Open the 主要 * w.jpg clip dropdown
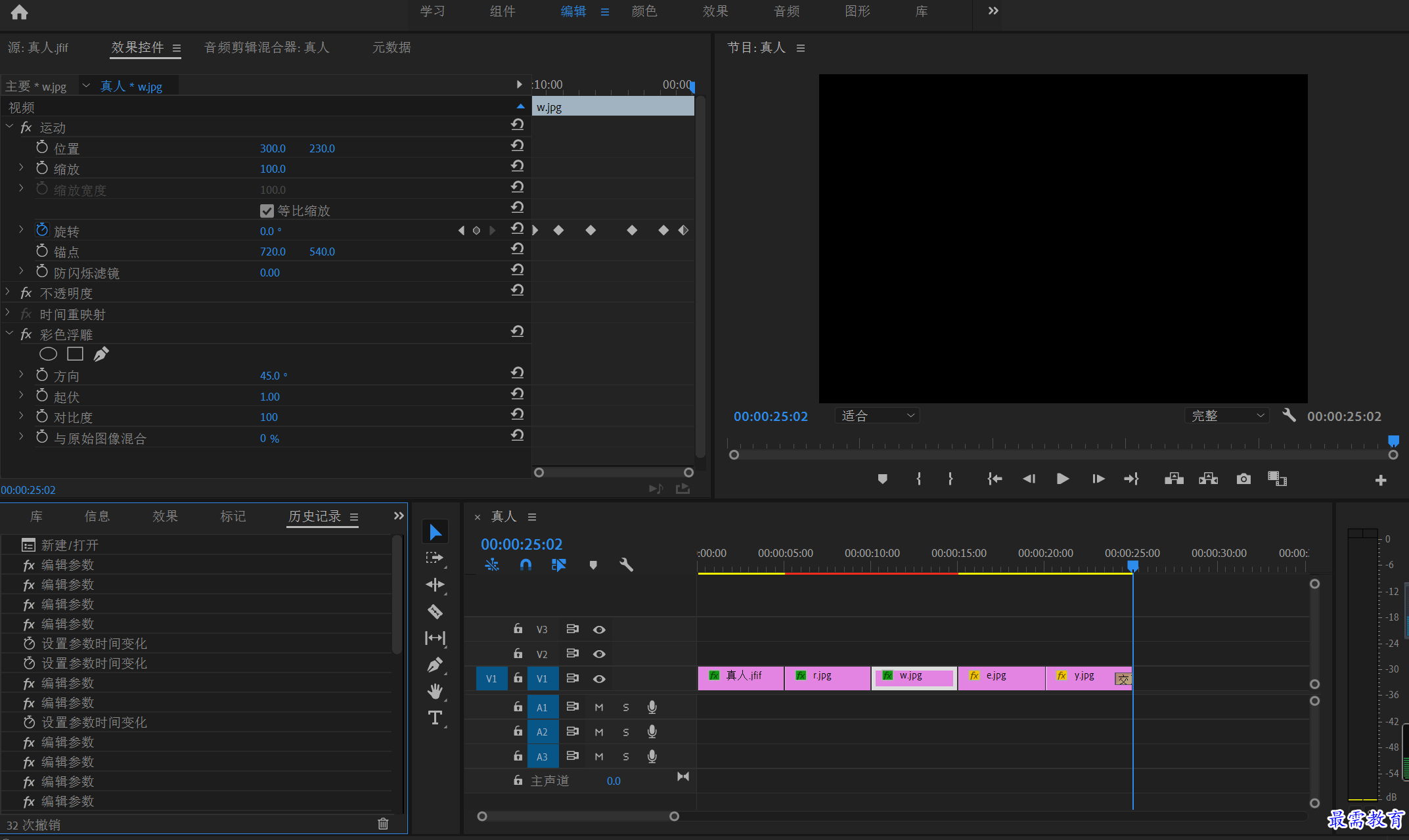This screenshot has width=1409, height=840. (x=86, y=85)
